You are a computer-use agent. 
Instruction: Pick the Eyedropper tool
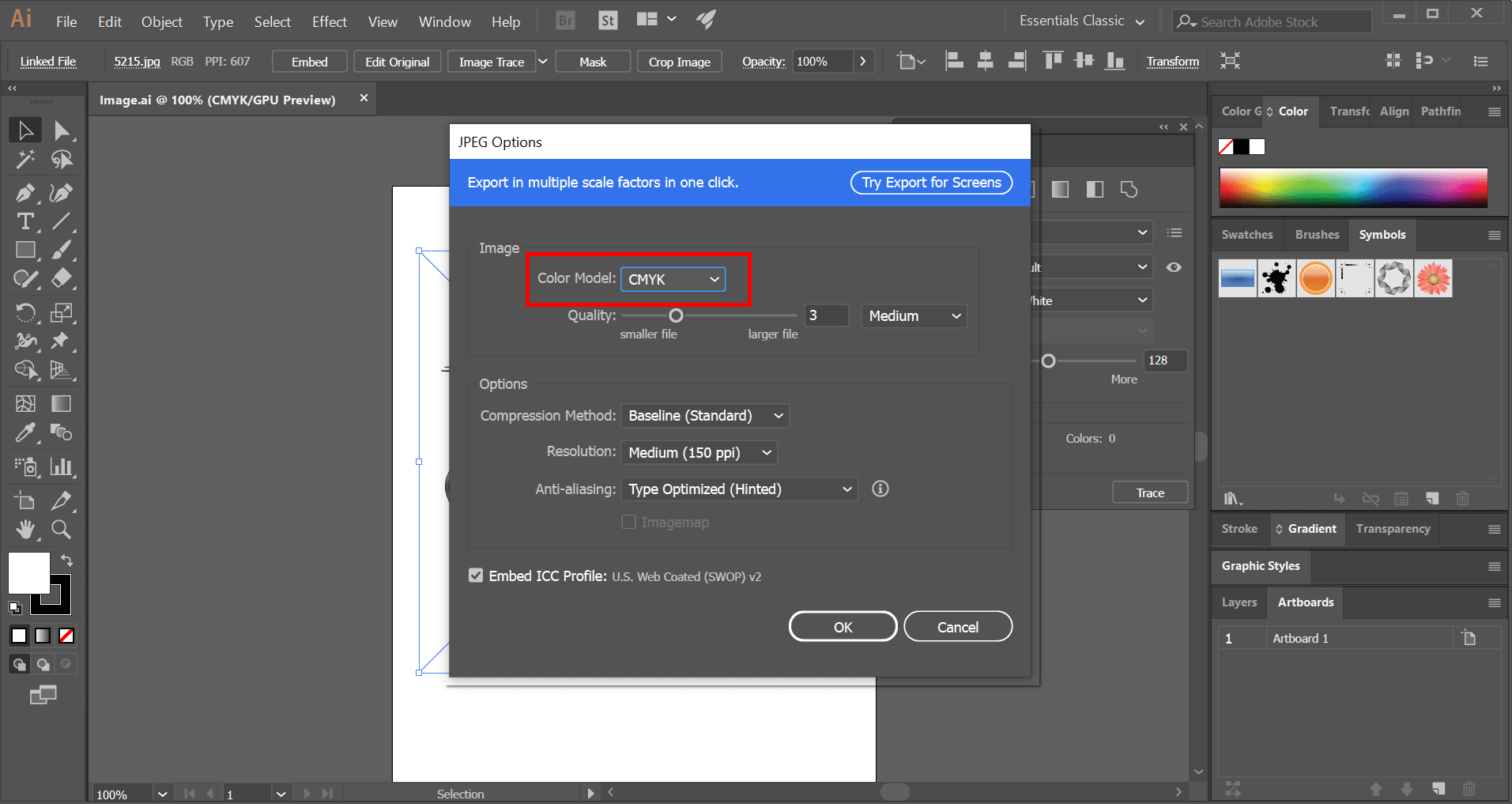pyautogui.click(x=25, y=432)
